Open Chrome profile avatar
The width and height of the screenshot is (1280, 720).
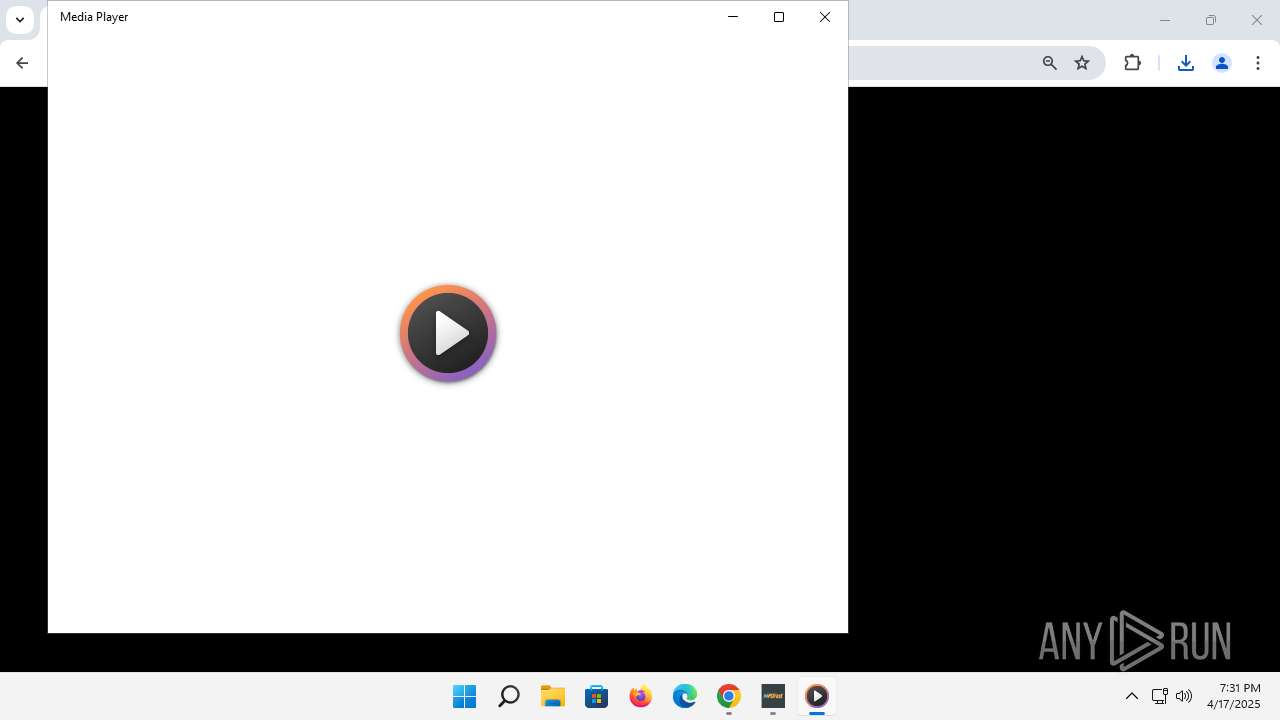(1222, 63)
